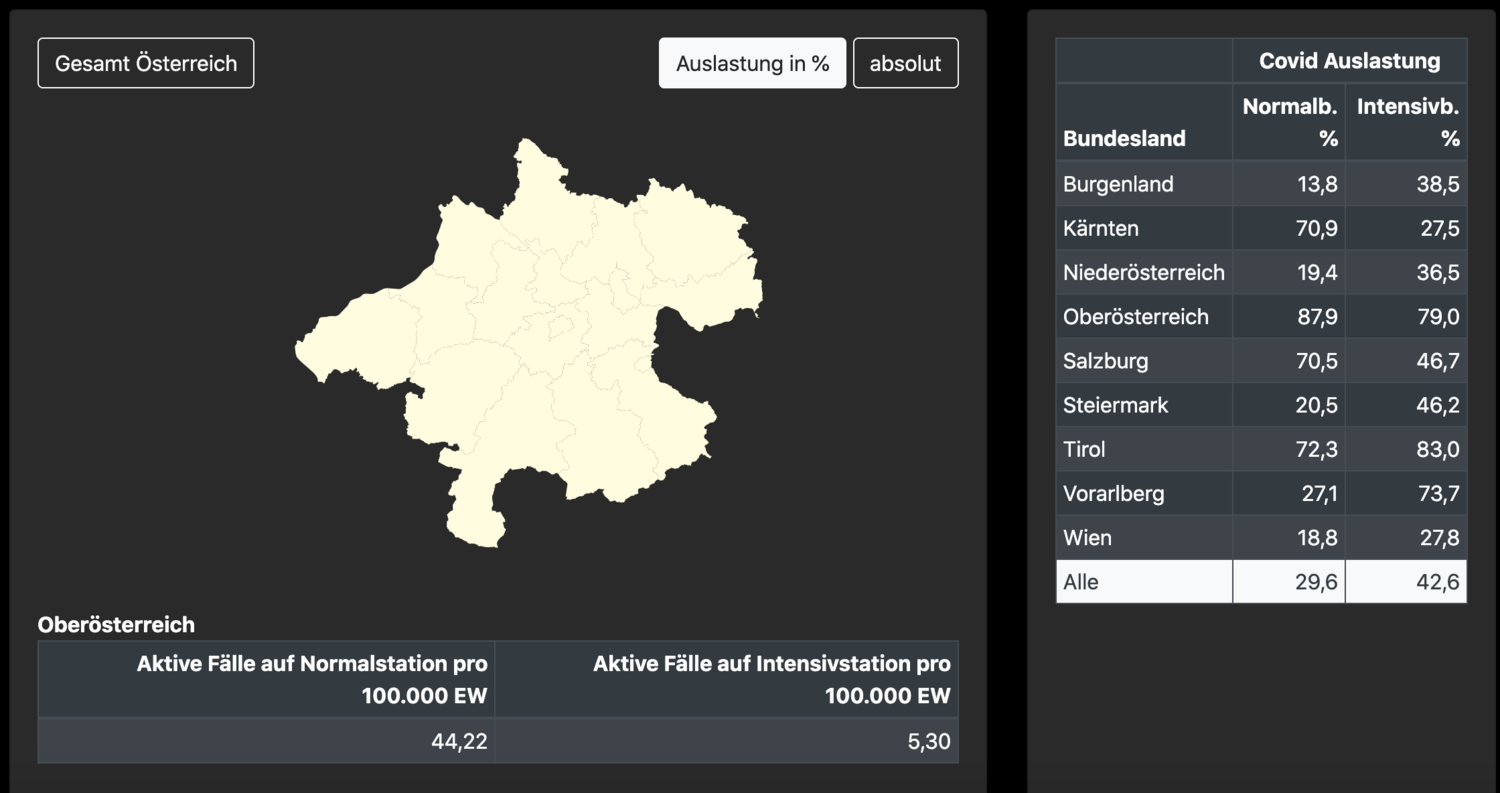Select the Auslastung in % view
Screen dimensions: 1500x793
(x=752, y=62)
